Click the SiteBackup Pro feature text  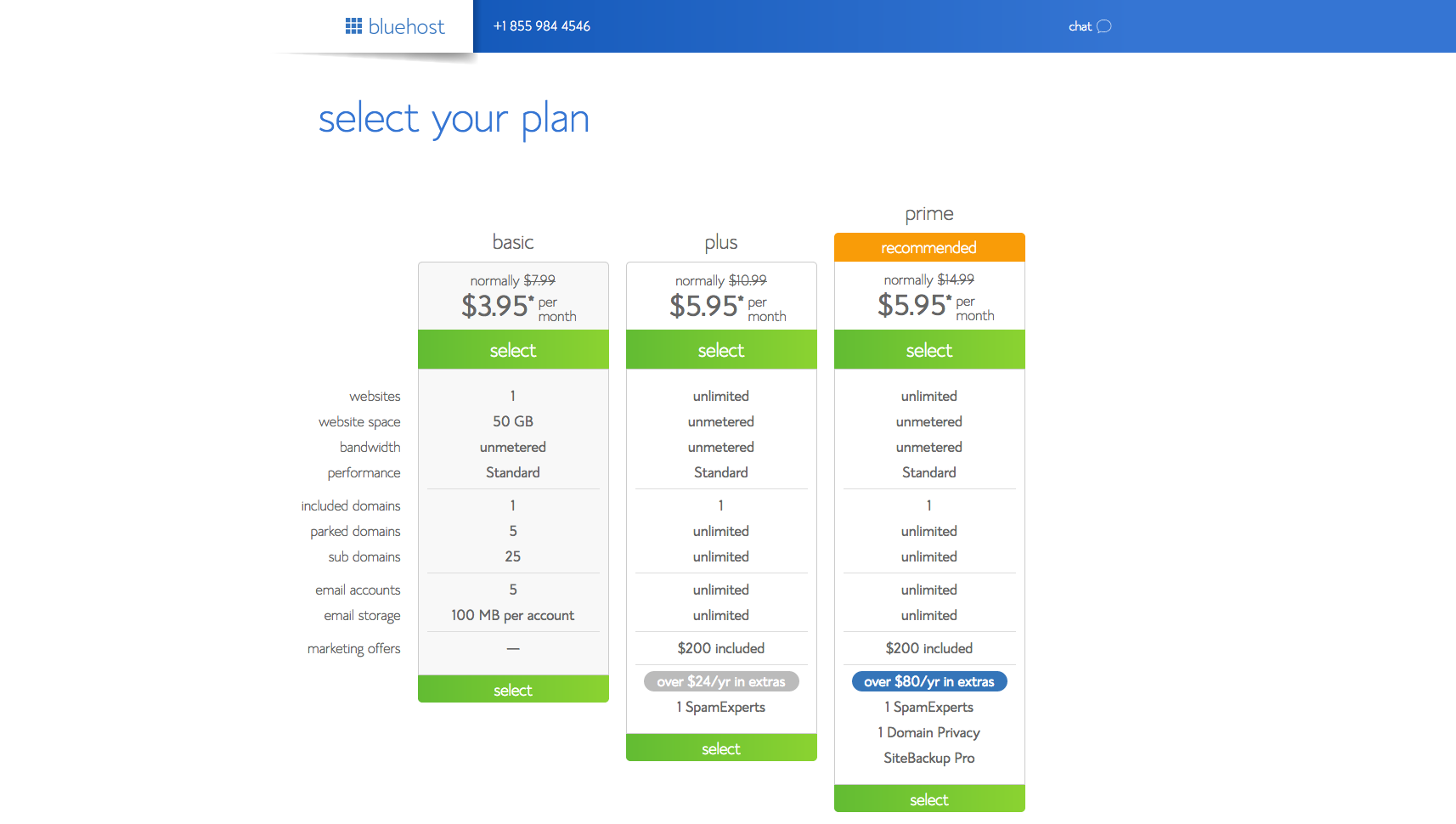[x=929, y=758]
